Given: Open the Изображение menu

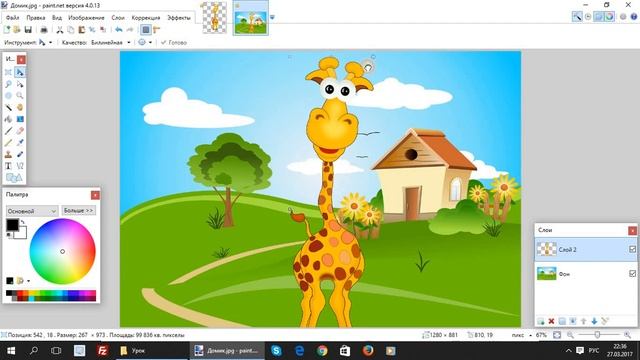Looking at the screenshot, I should click(86, 18).
